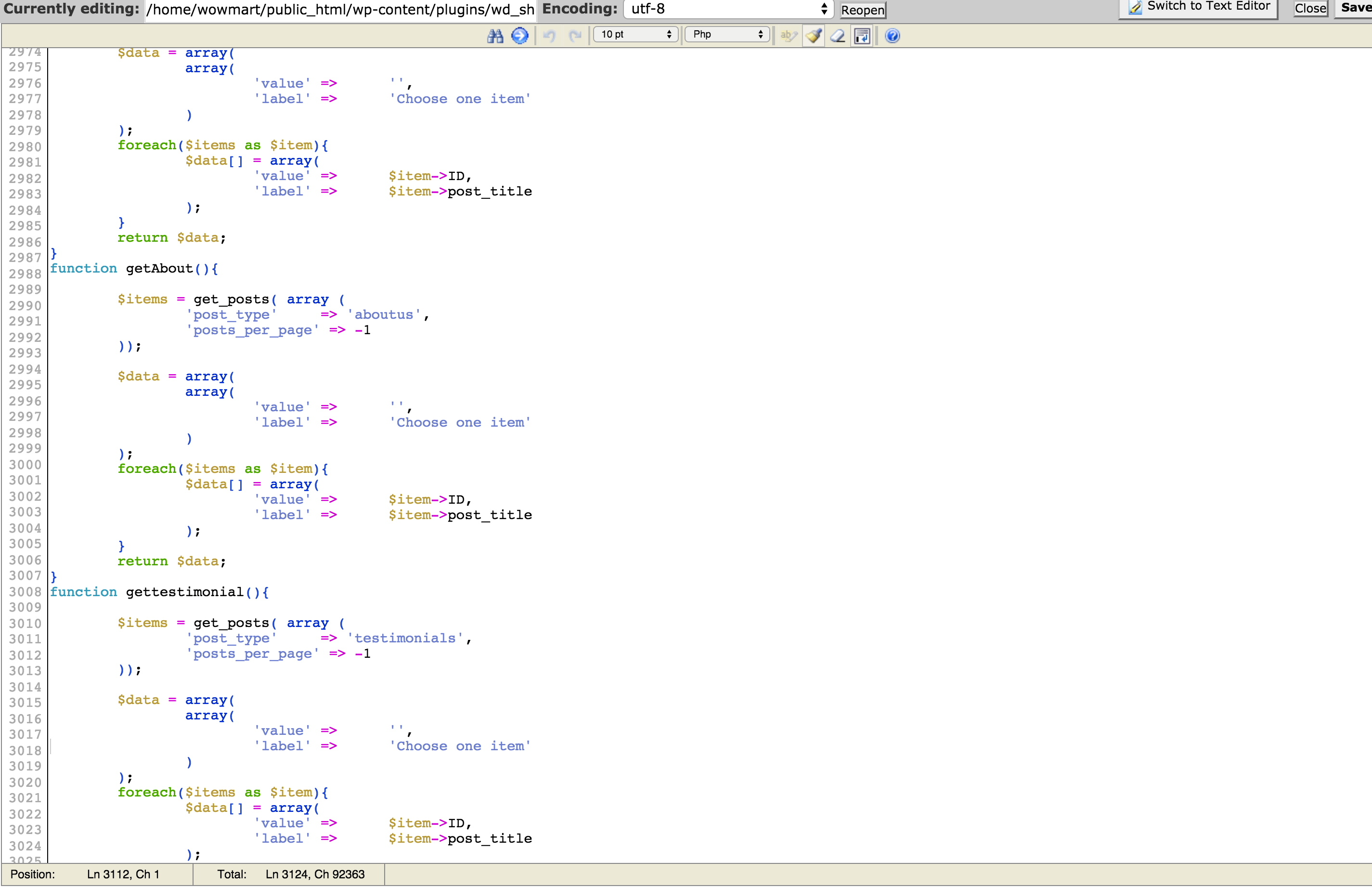The height and width of the screenshot is (887, 1372).
Task: Click the redo arrow icon
Action: (575, 36)
